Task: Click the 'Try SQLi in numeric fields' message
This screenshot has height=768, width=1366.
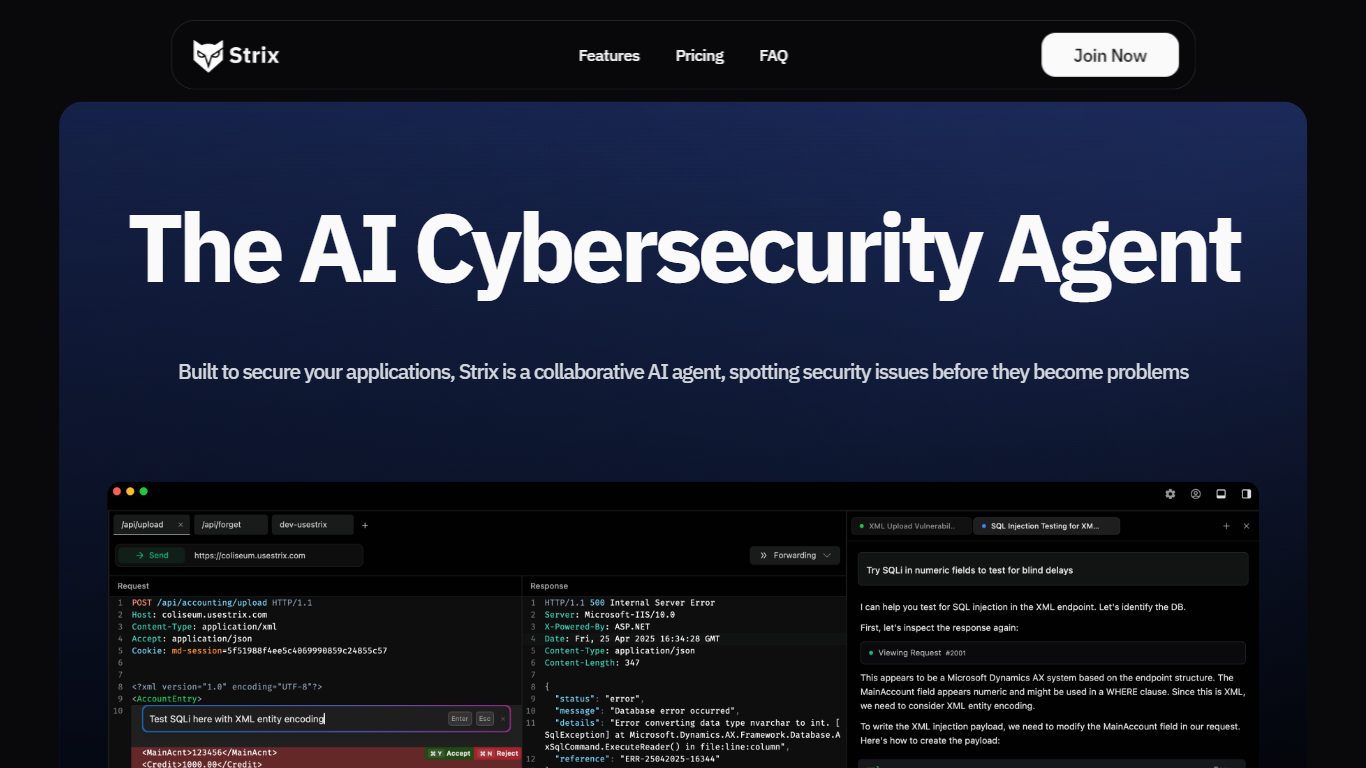Action: (1053, 570)
